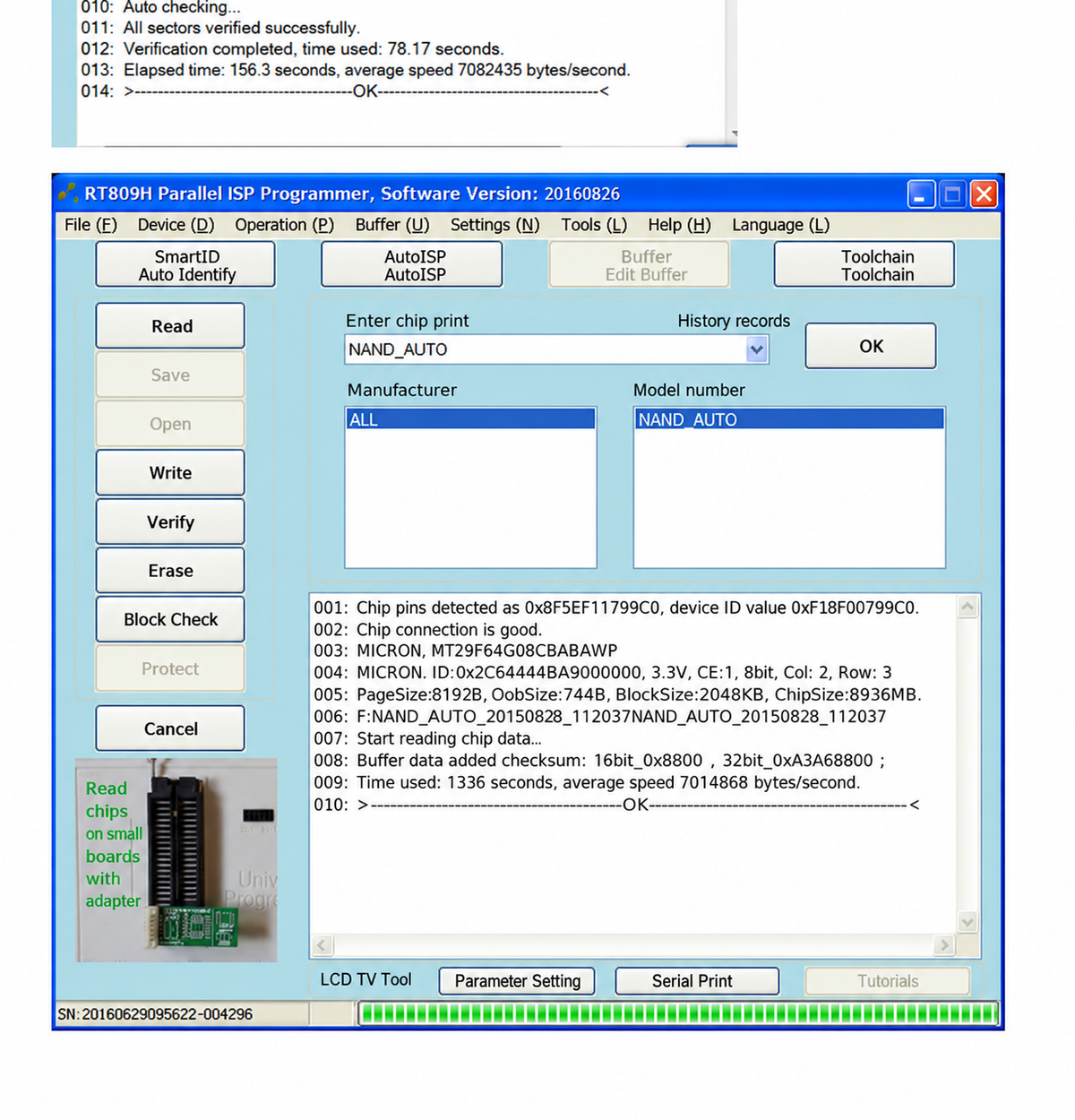The width and height of the screenshot is (1075, 1120).
Task: Open Serial Print
Action: point(697,981)
